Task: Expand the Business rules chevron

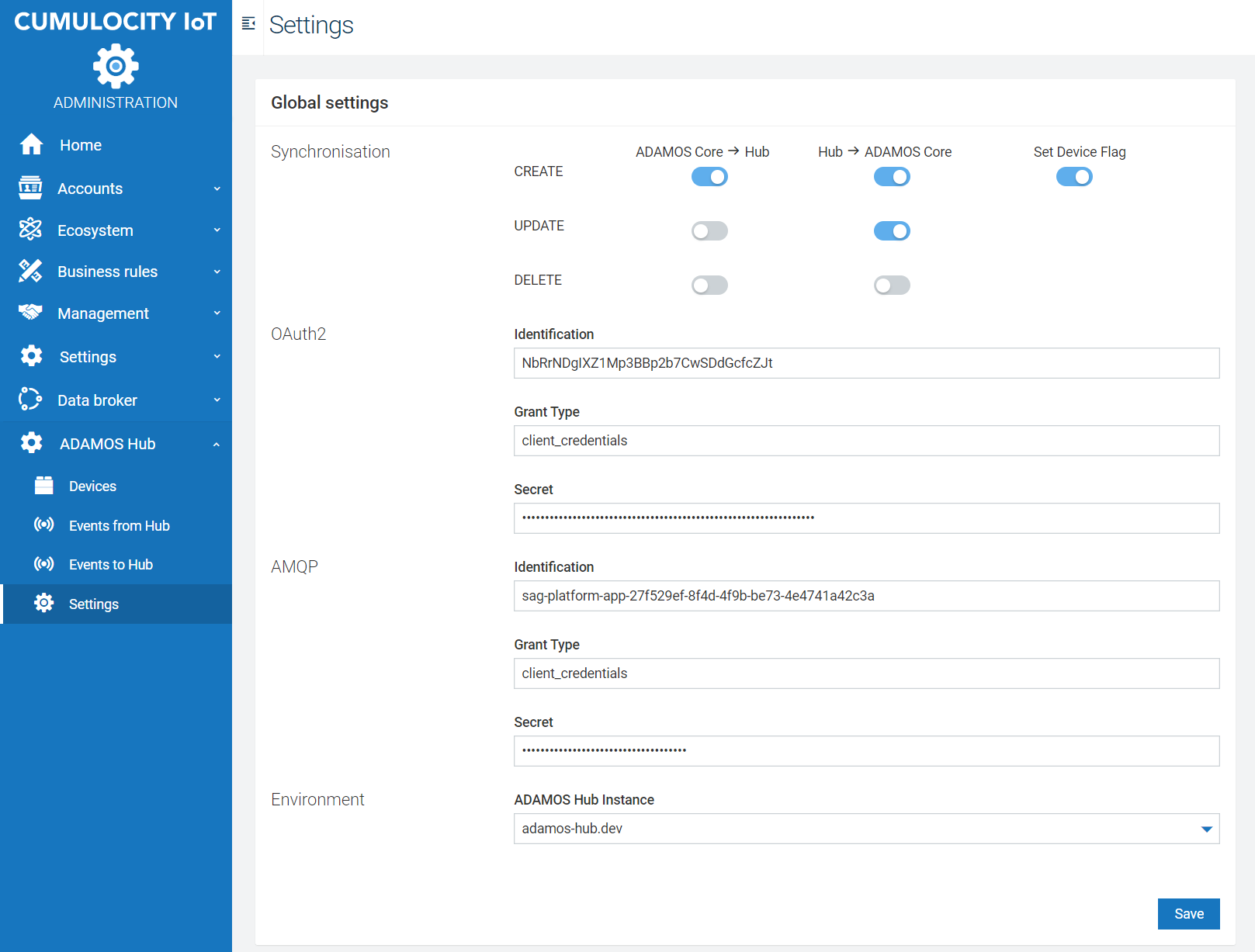Action: pyautogui.click(x=217, y=272)
